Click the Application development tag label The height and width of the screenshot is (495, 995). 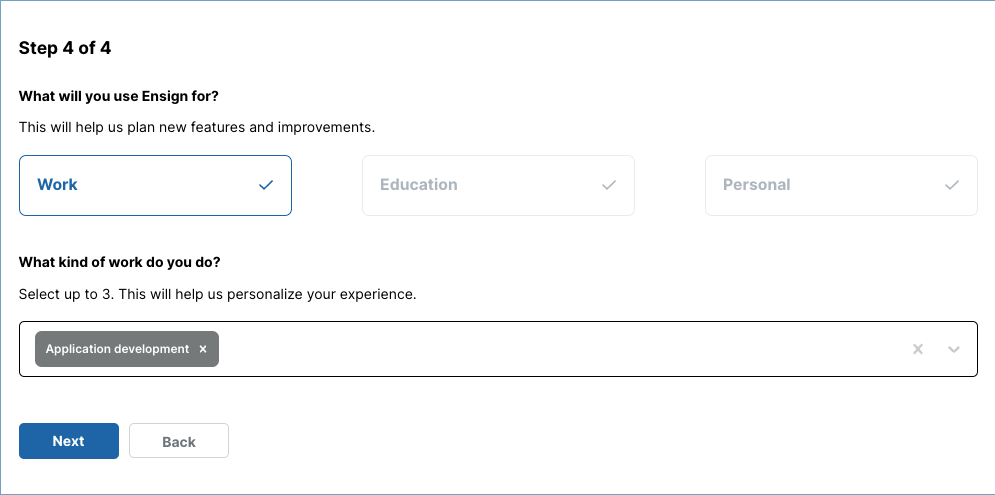tap(117, 349)
